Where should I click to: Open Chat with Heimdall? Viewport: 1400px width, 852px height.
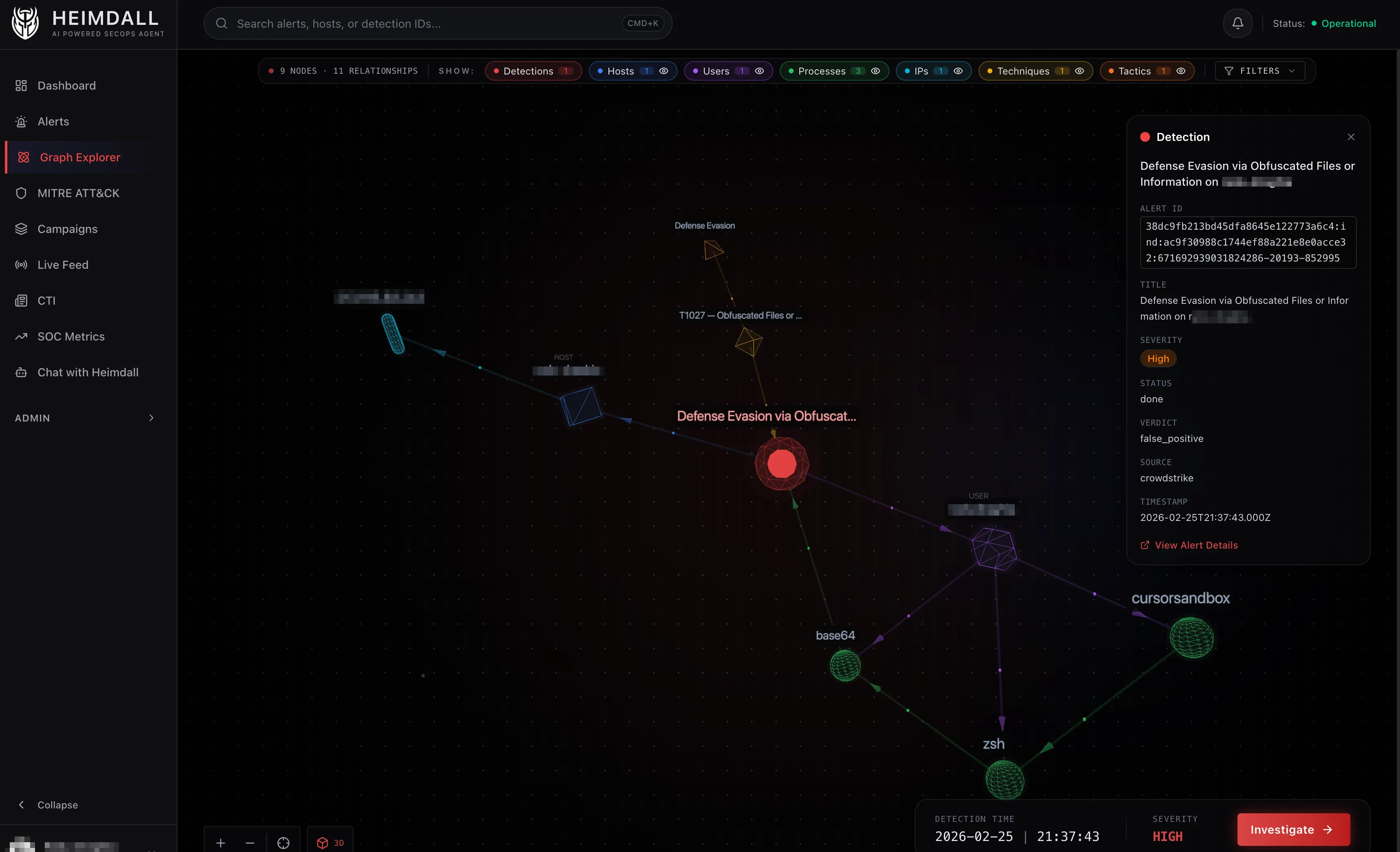click(88, 372)
